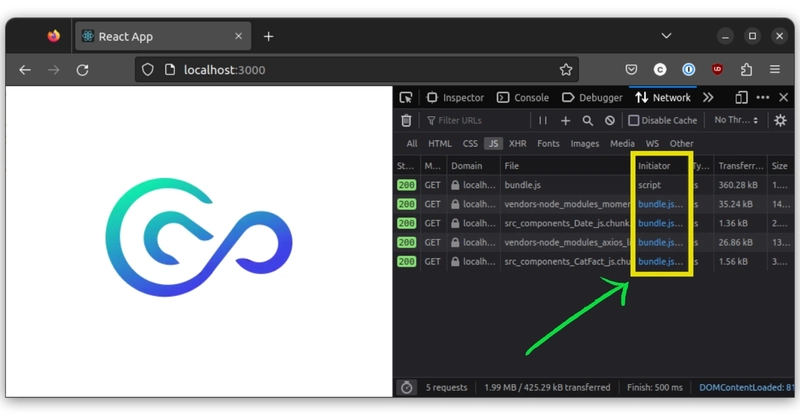The height and width of the screenshot is (420, 800).
Task: Open Network settings gear icon
Action: (x=780, y=121)
